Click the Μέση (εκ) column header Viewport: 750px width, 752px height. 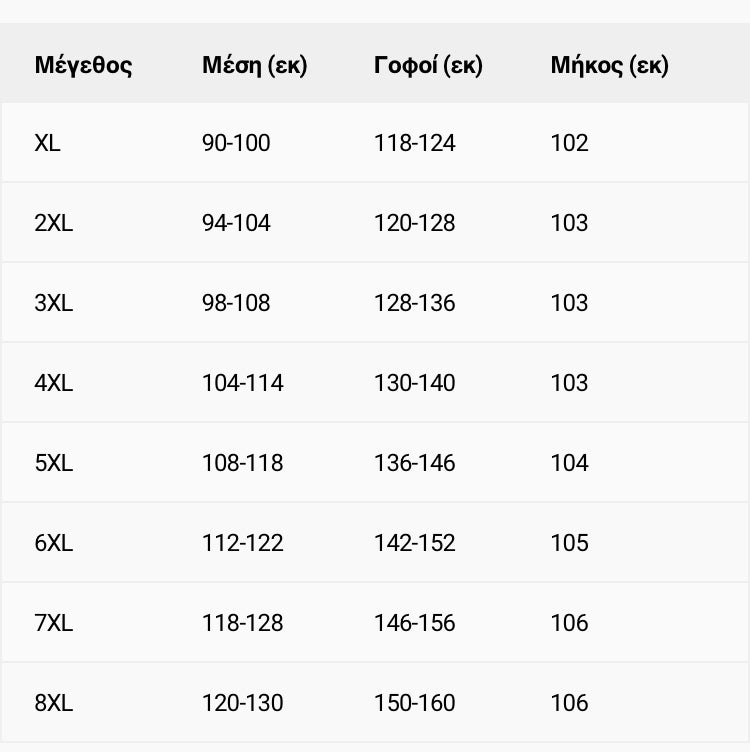pyautogui.click(x=255, y=65)
